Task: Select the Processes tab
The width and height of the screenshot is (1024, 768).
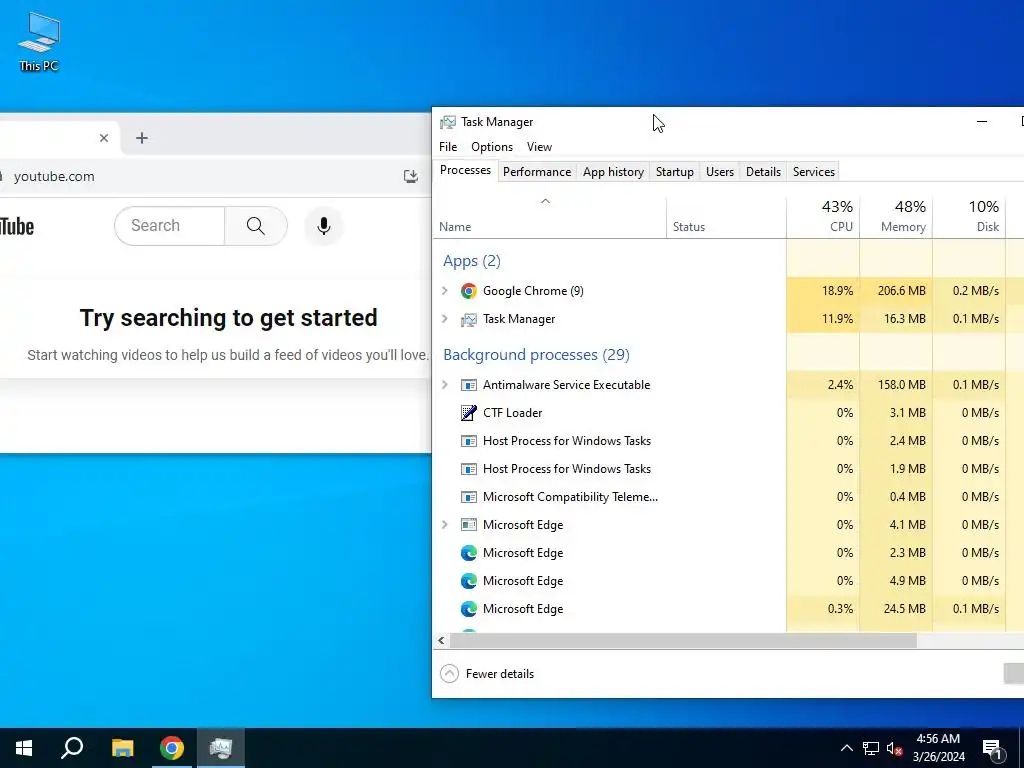Action: pos(465,170)
